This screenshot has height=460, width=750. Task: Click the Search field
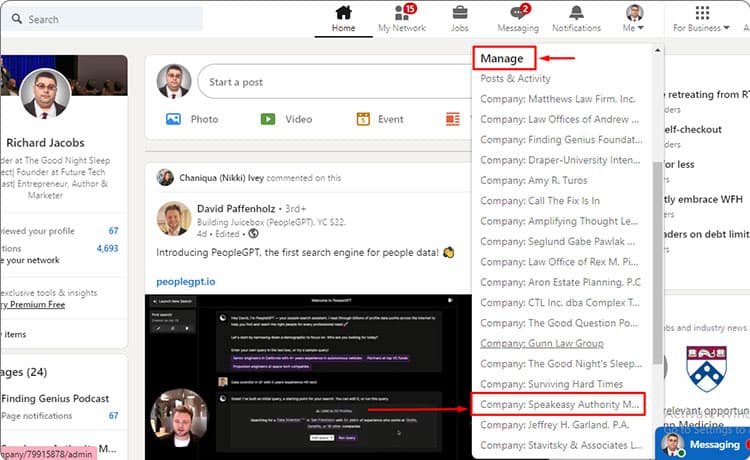101,19
